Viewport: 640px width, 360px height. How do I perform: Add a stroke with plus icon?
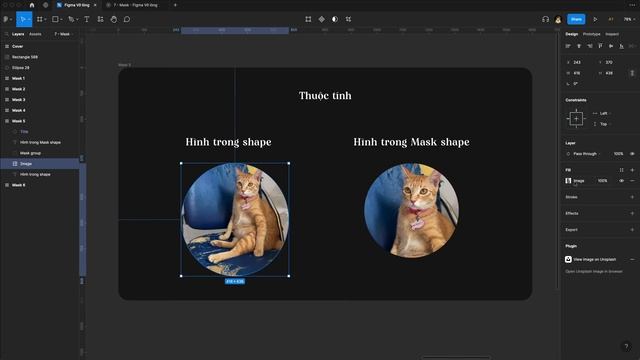[632, 197]
